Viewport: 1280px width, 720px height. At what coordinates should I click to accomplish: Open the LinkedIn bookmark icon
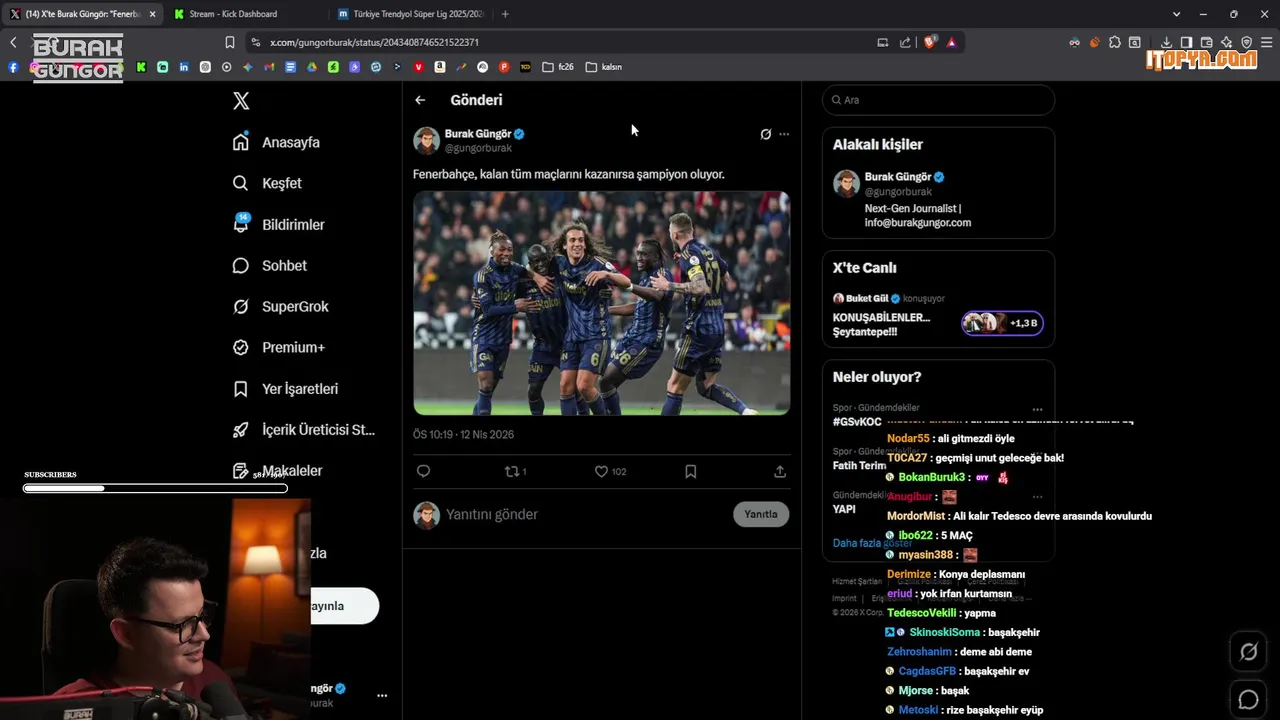pyautogui.click(x=184, y=67)
